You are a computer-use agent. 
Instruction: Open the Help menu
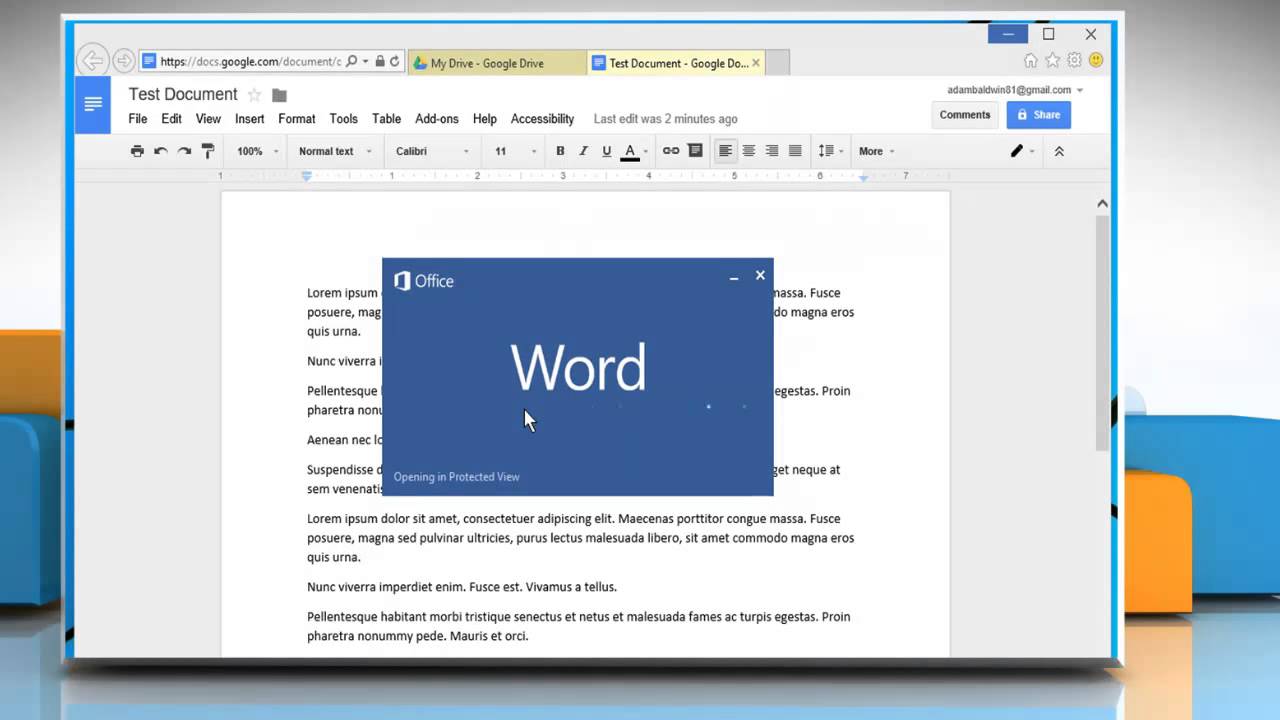485,119
